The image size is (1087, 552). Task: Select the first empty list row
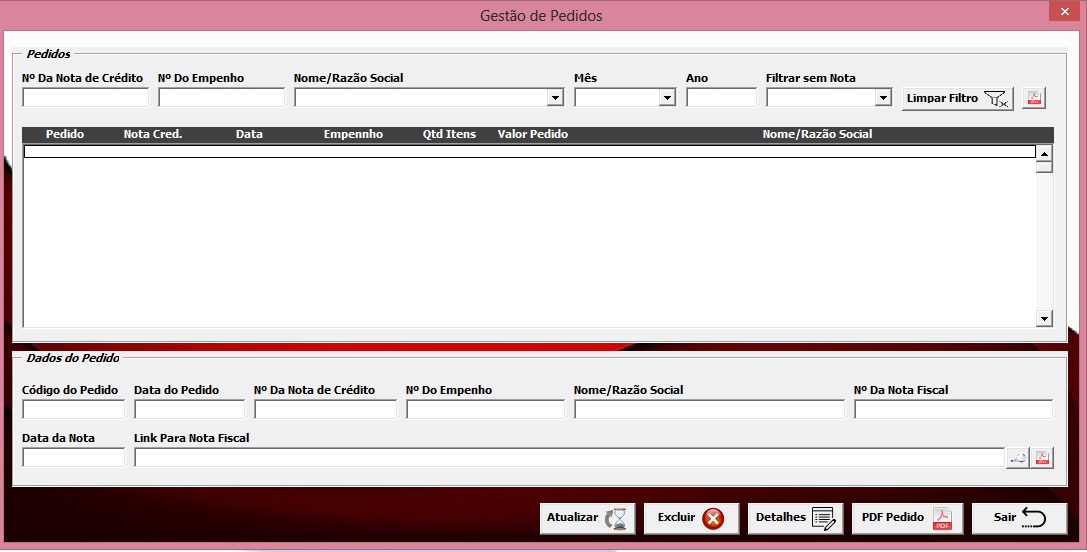(530, 152)
